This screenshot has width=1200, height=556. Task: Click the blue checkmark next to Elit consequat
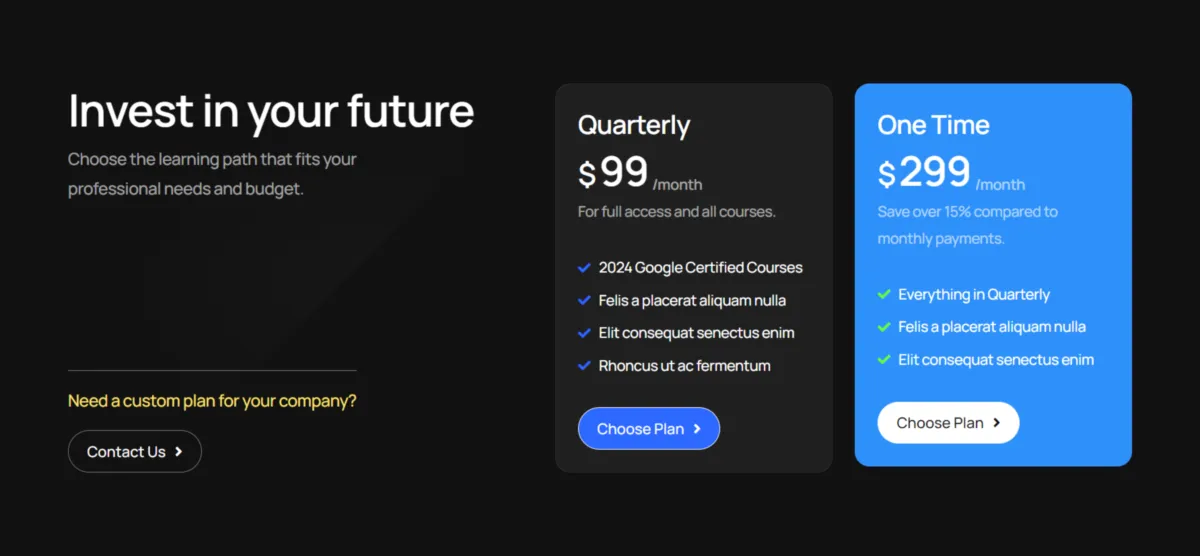[x=584, y=333]
